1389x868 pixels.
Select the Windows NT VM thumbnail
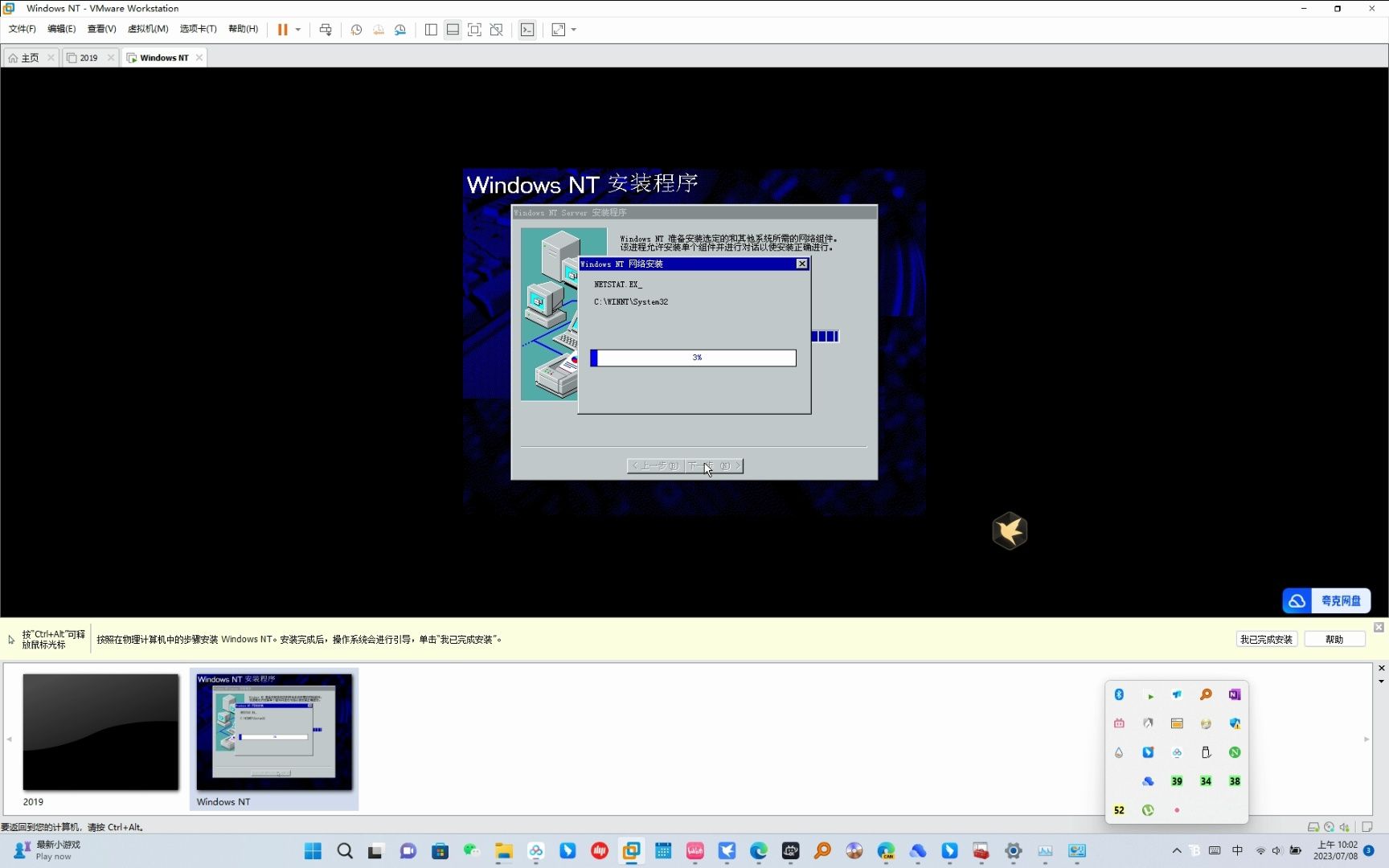coord(274,739)
